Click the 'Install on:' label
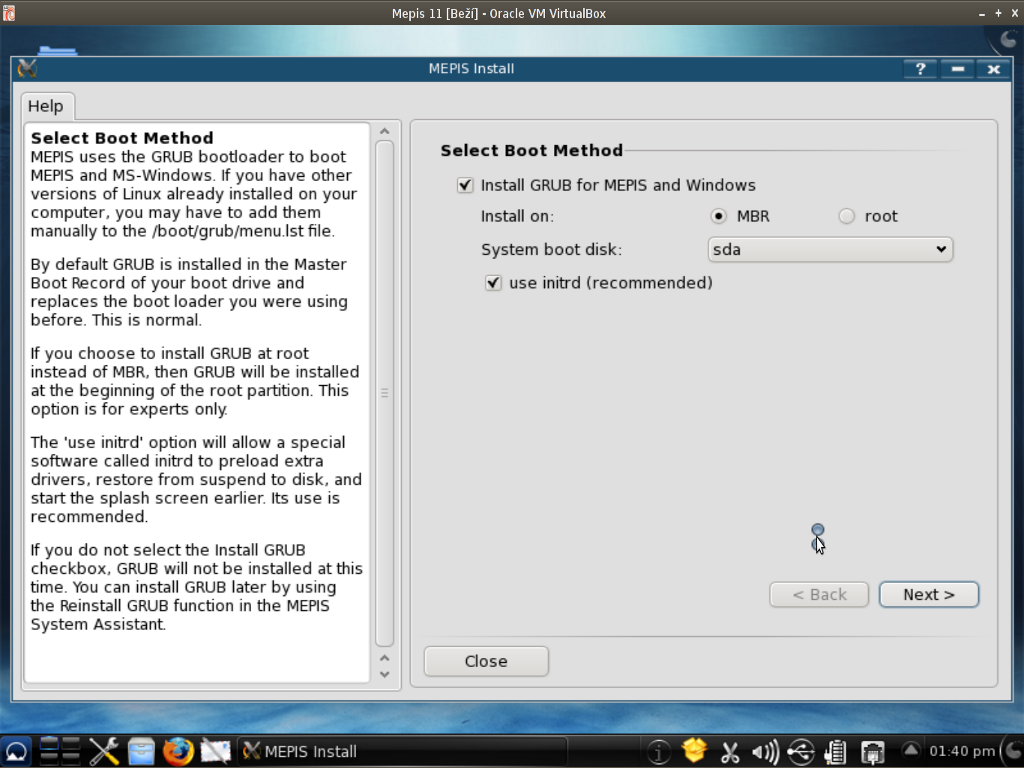 click(x=517, y=216)
